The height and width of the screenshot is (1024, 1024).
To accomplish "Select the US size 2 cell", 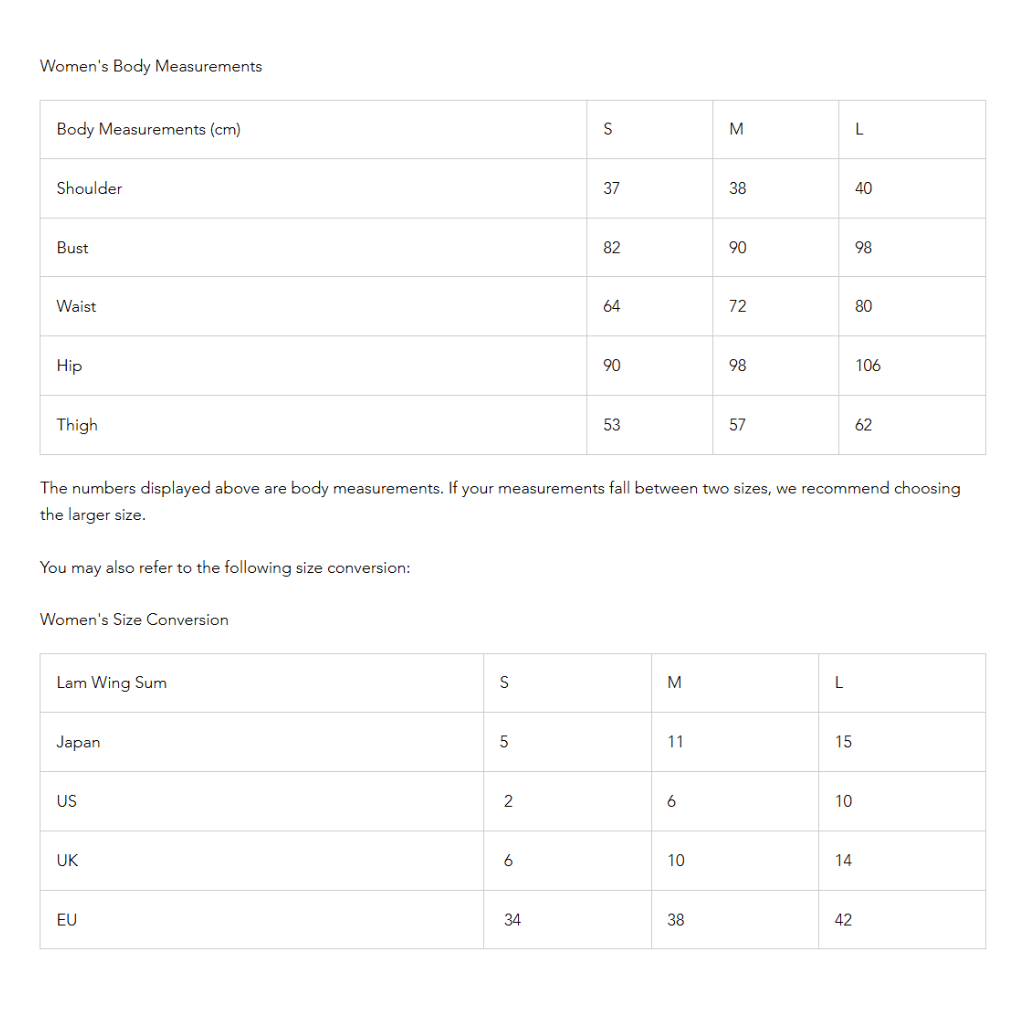I will [x=508, y=801].
